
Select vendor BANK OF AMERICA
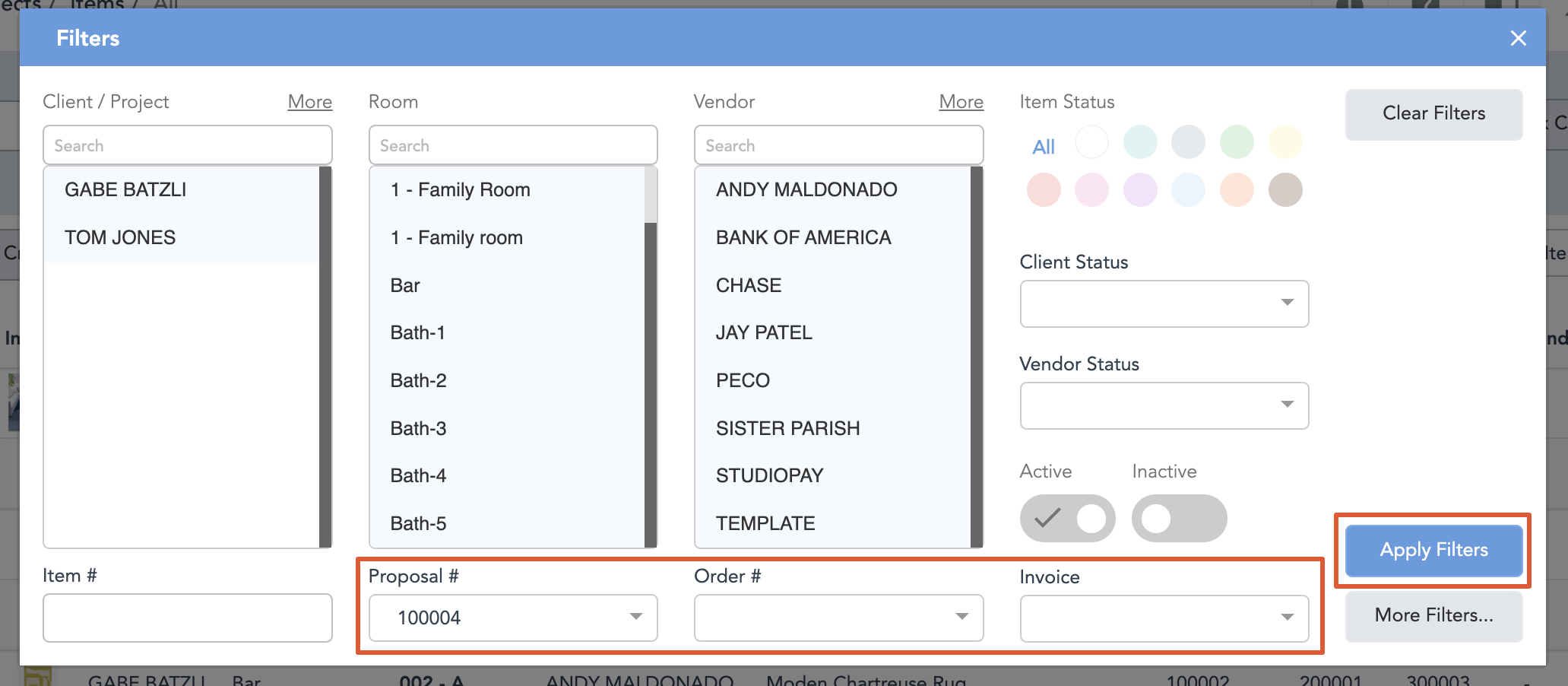[833, 237]
